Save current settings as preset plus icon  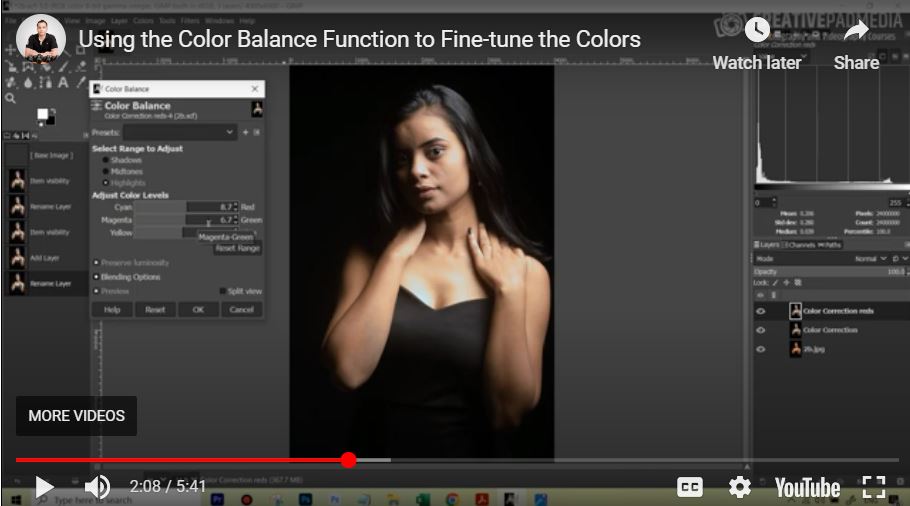(x=245, y=132)
